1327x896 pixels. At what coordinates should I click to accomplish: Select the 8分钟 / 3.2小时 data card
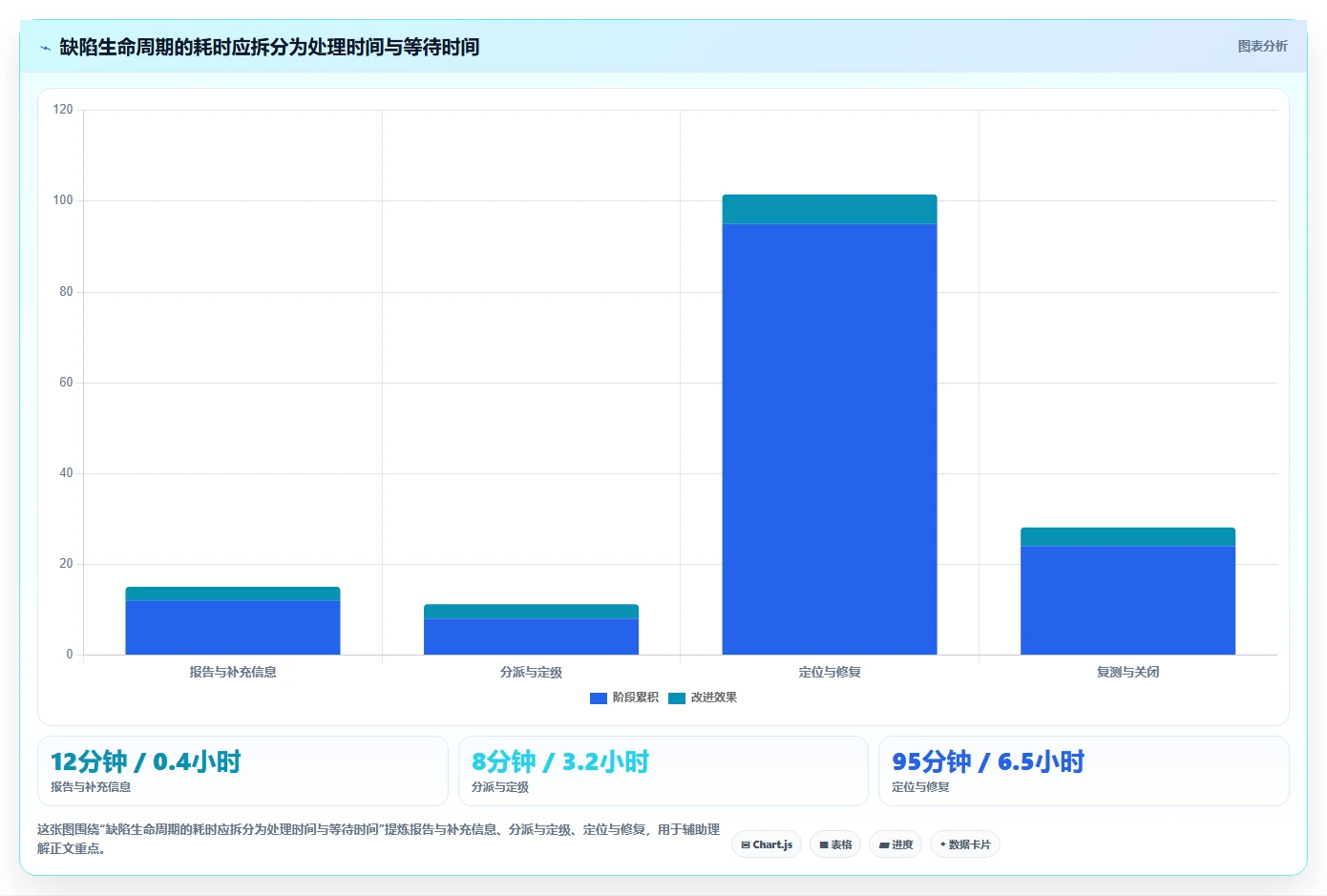[x=663, y=771]
